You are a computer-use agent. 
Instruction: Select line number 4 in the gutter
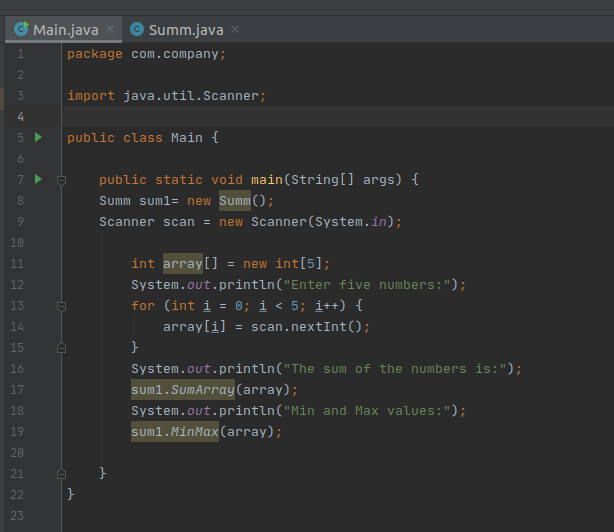pos(20,117)
